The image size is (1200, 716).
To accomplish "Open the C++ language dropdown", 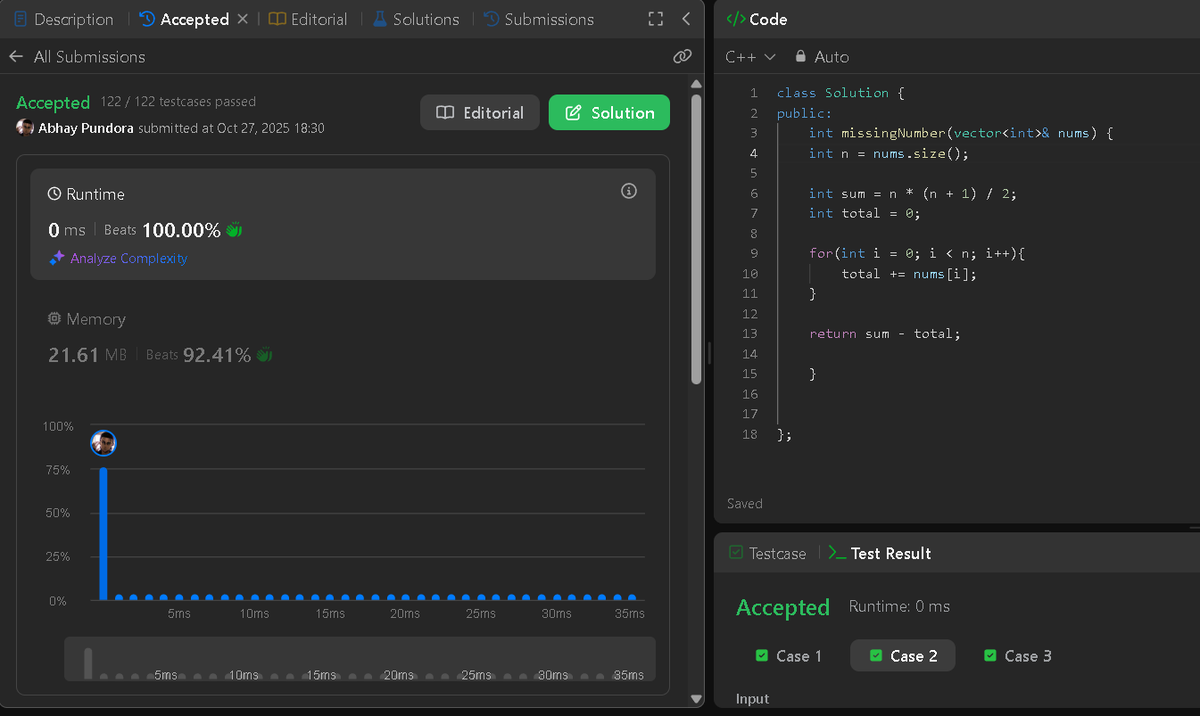I will pyautogui.click(x=750, y=57).
